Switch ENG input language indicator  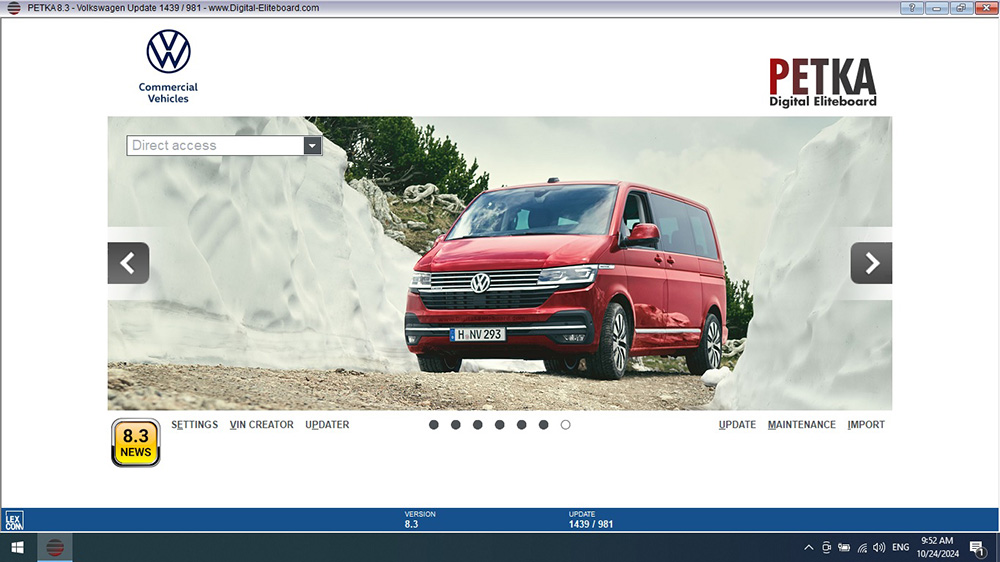click(901, 547)
